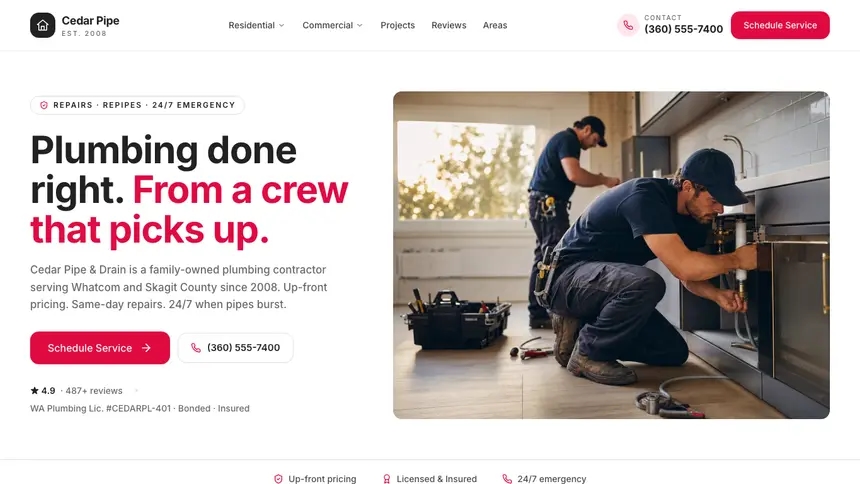Image resolution: width=860 pixels, height=484 pixels.
Task: Click the Licensed & Insured ribbon icon
Action: click(x=386, y=479)
